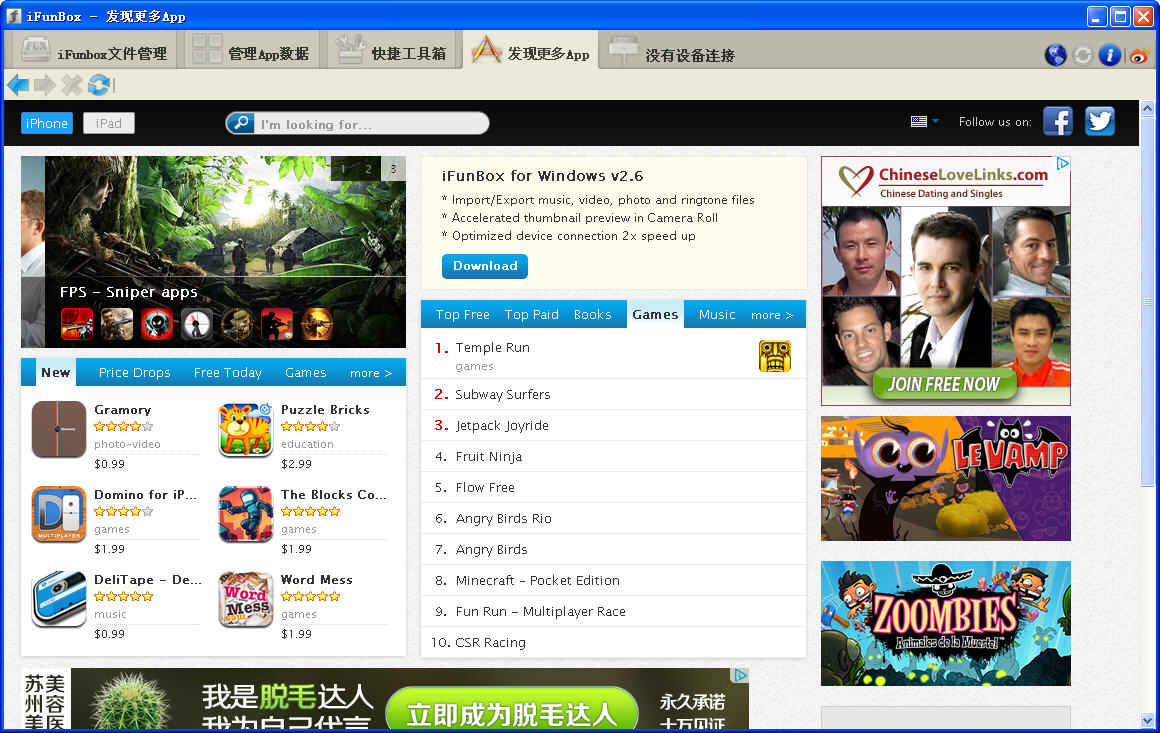The width and height of the screenshot is (1160, 733).
Task: Expand more categories in the top charts
Action: click(772, 315)
